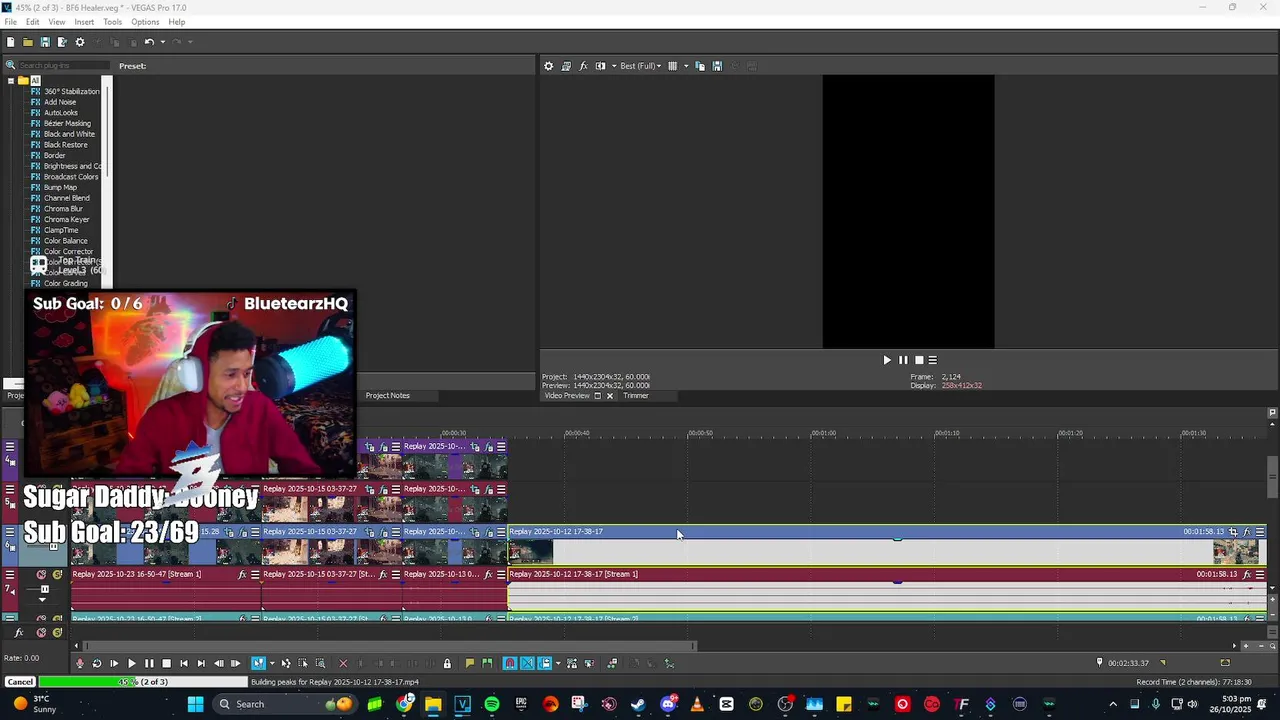Select Add Noise effect in list

pos(60,102)
